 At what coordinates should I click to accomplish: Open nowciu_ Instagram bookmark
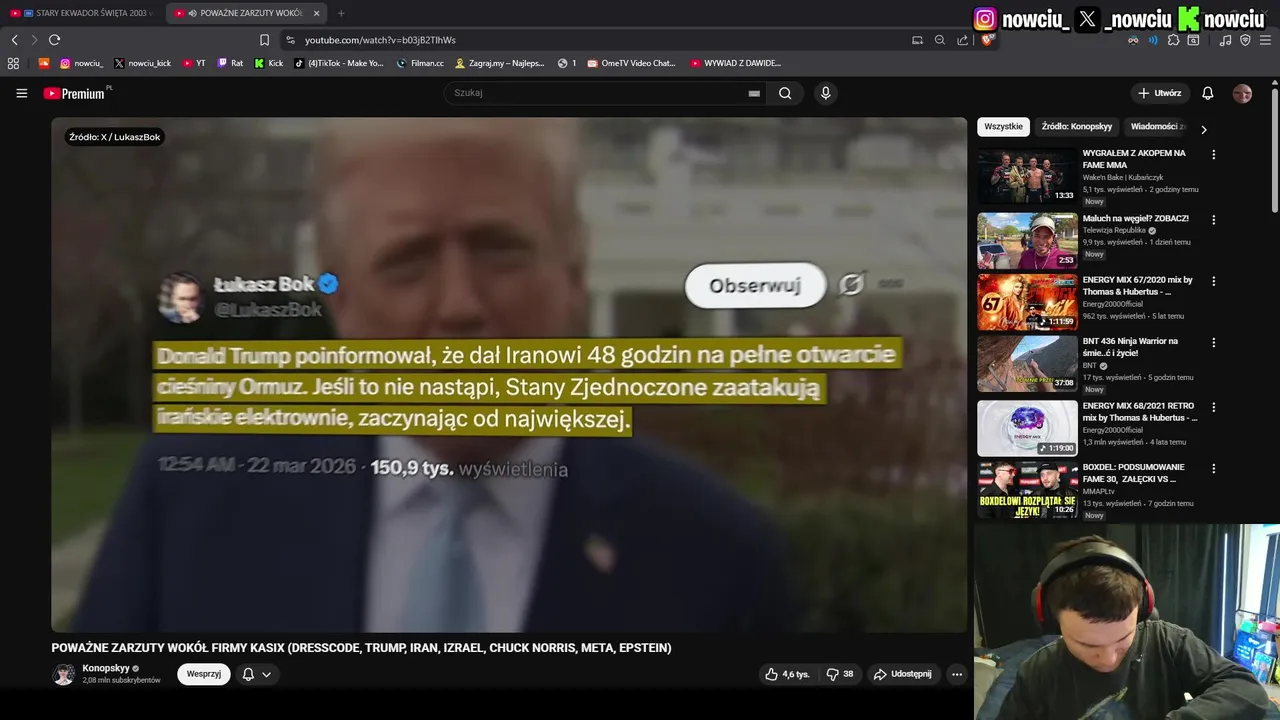point(81,63)
